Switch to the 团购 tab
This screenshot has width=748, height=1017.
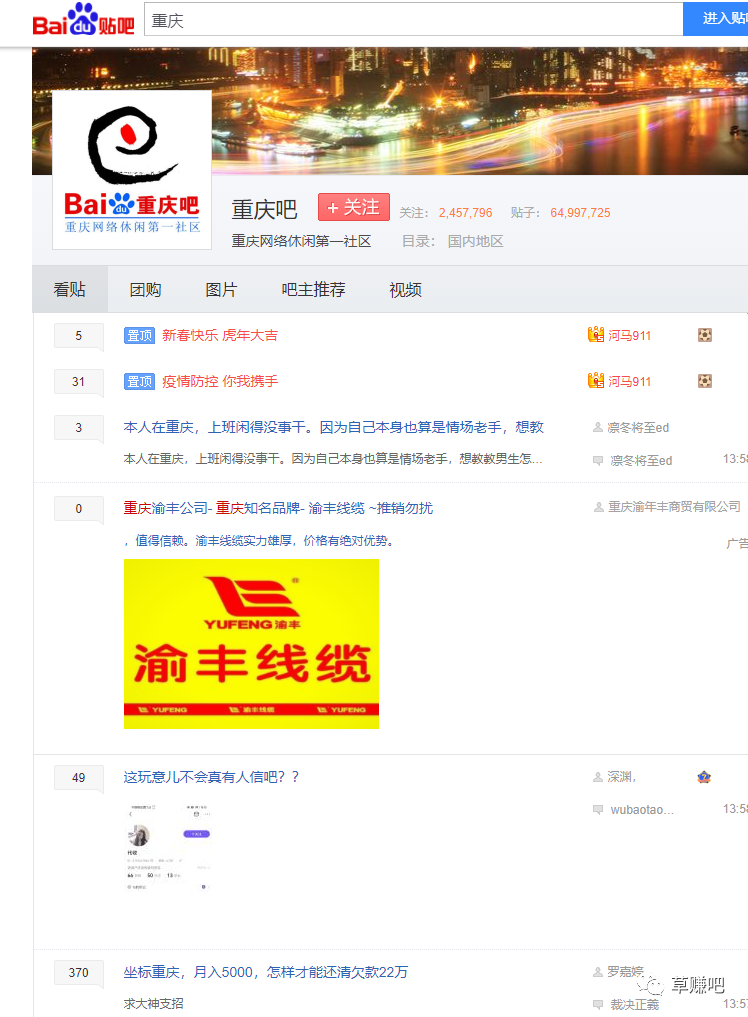(145, 290)
